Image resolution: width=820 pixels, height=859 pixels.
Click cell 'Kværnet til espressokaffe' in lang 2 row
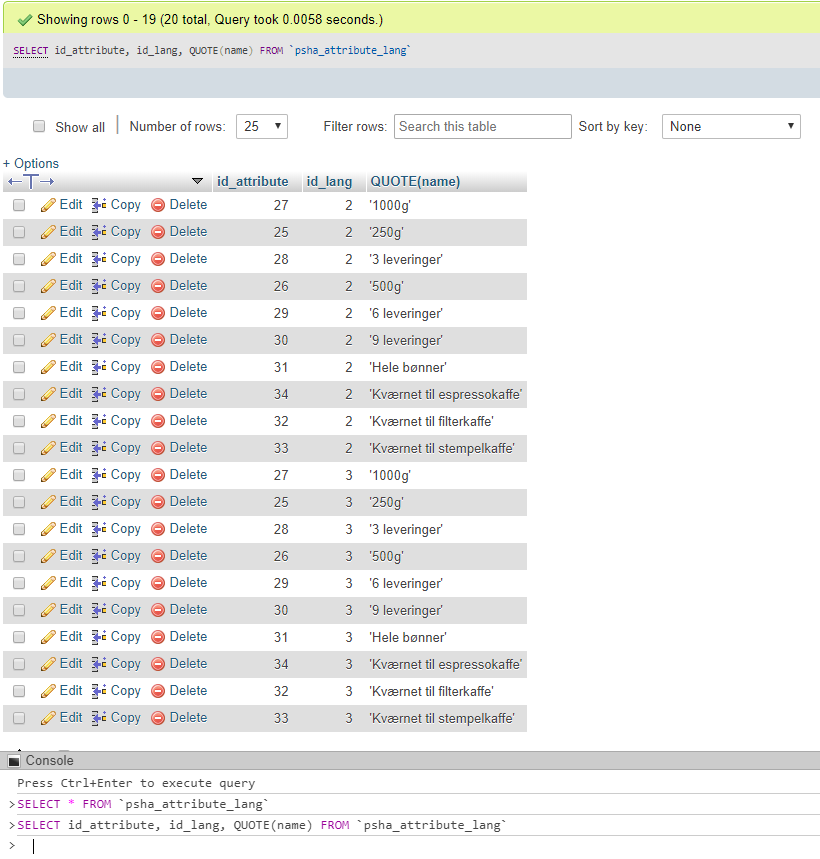click(x=446, y=394)
